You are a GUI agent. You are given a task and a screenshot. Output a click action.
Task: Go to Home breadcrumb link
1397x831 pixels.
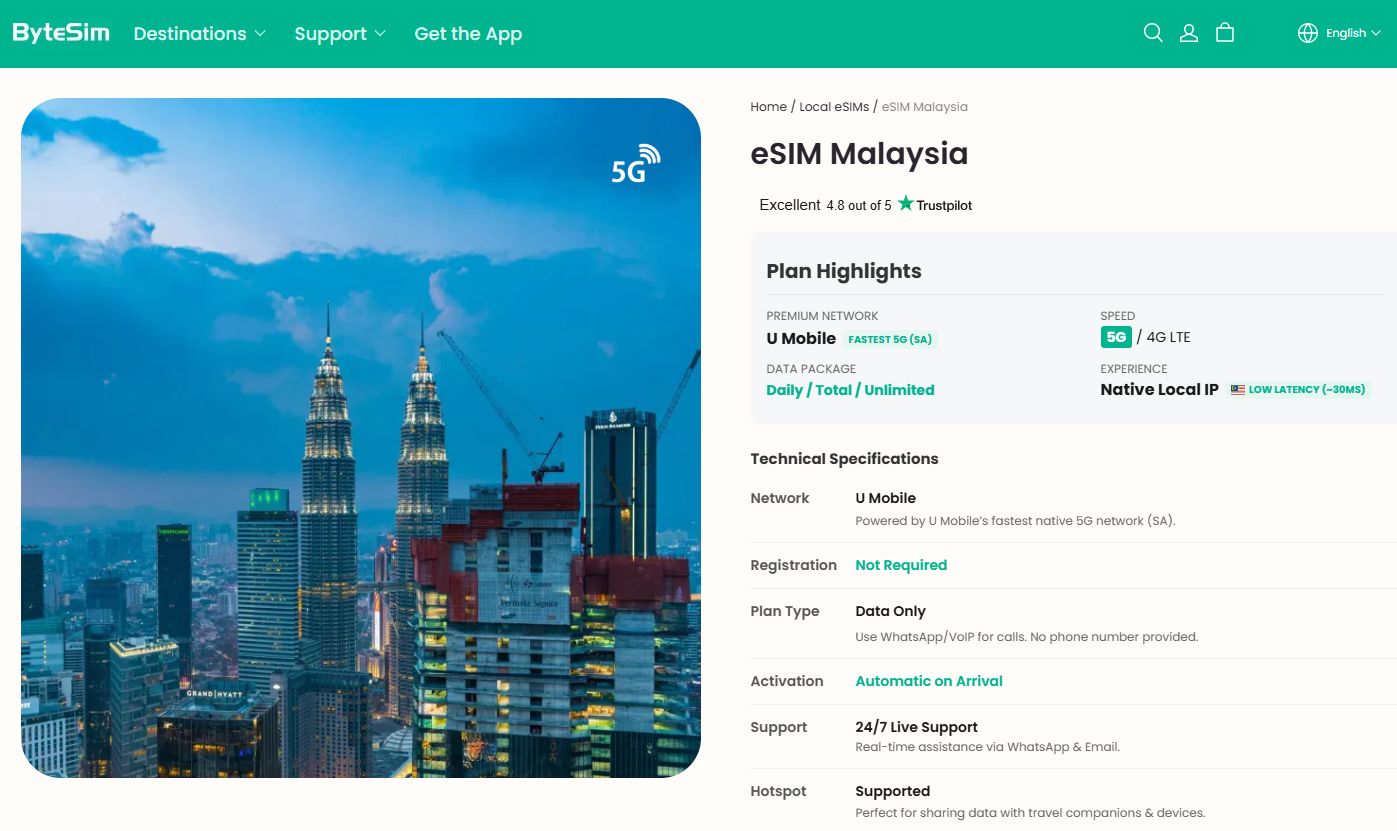769,107
